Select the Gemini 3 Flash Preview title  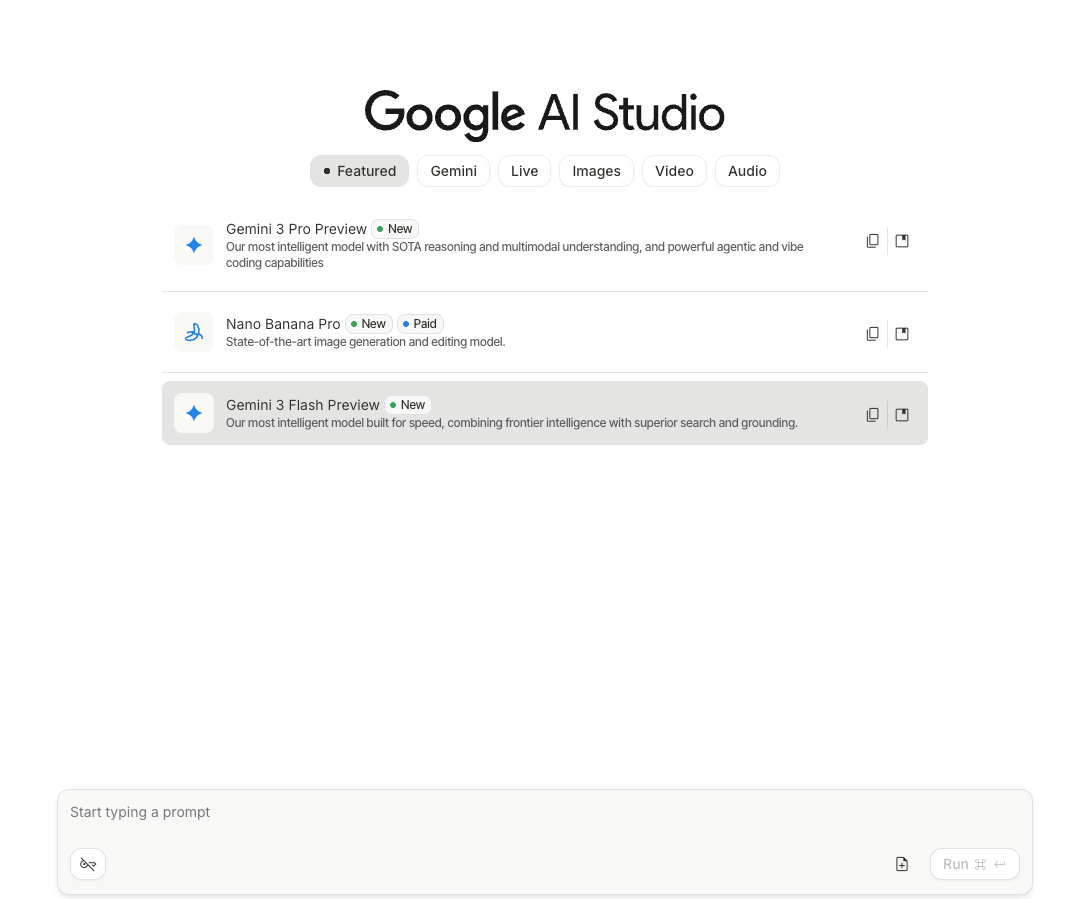(302, 405)
